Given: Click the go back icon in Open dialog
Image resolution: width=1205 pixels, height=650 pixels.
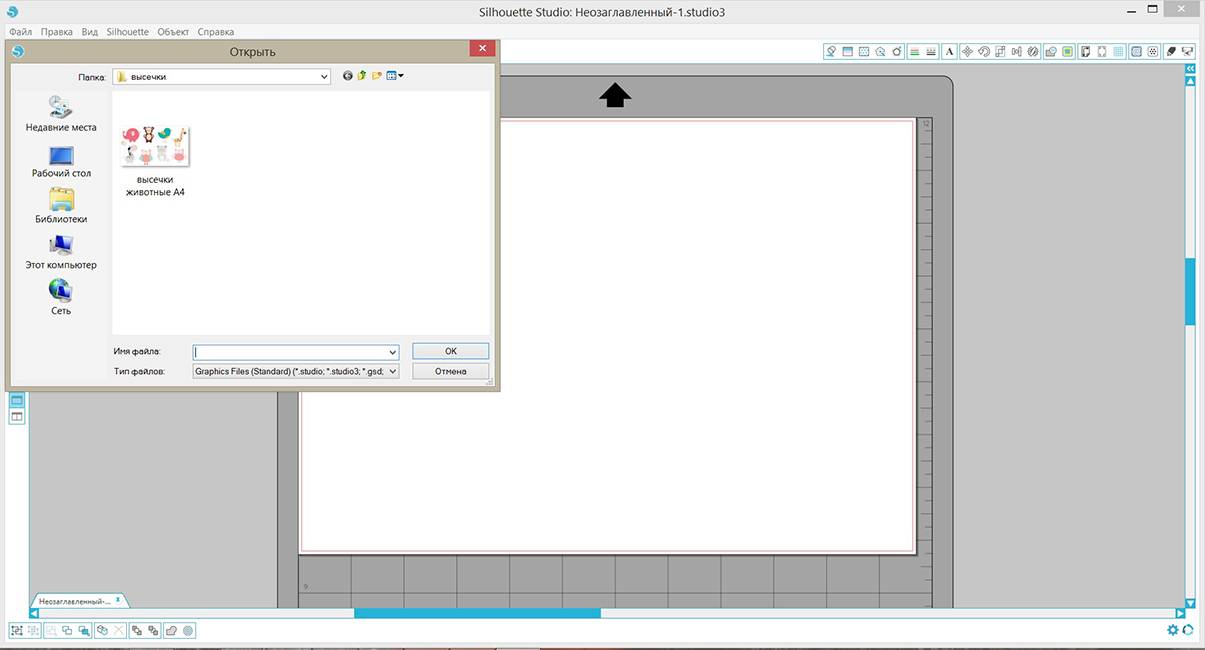Looking at the screenshot, I should coord(347,76).
